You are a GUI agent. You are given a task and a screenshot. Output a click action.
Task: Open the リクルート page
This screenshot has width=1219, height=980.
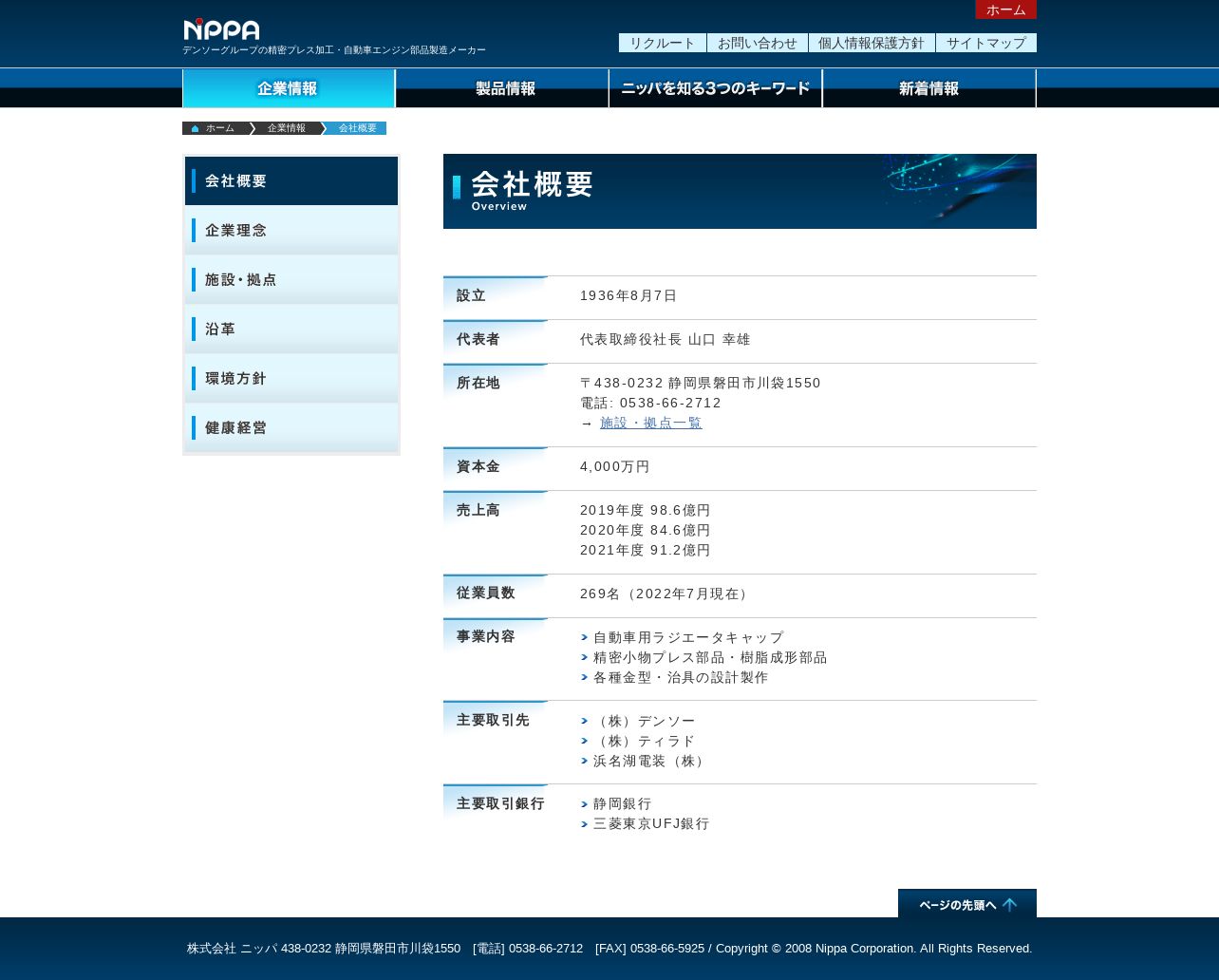point(662,43)
